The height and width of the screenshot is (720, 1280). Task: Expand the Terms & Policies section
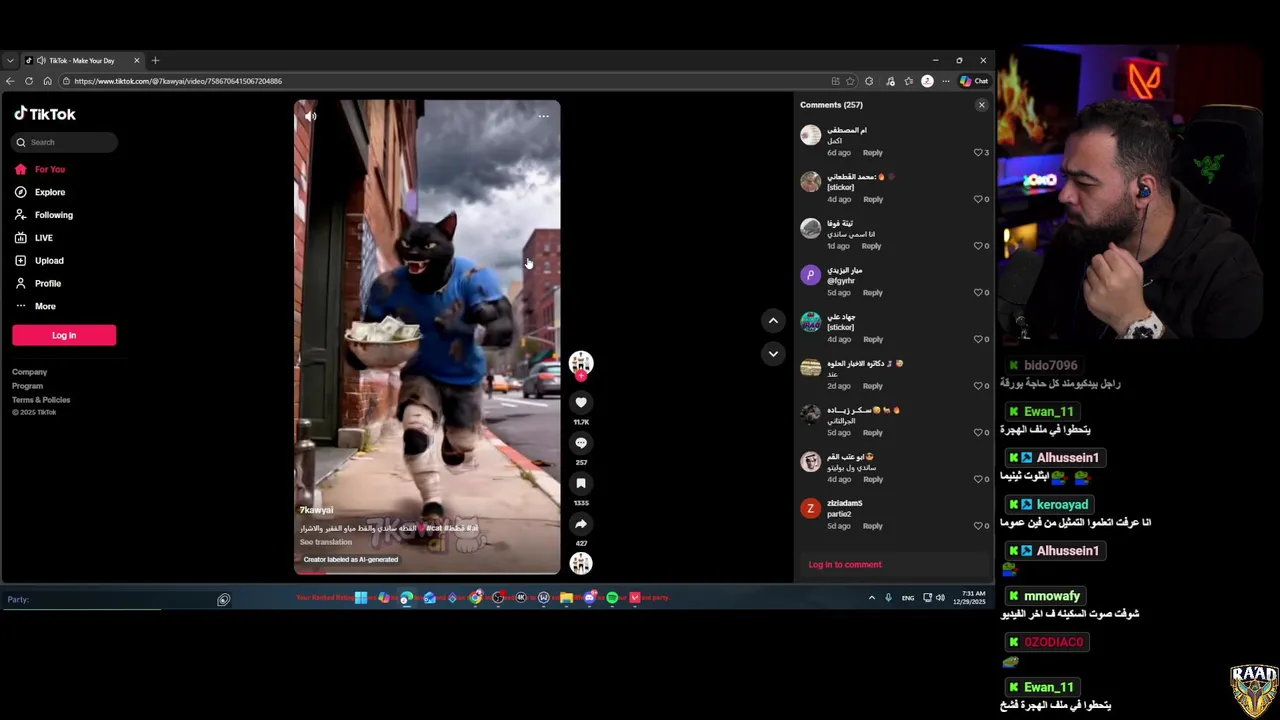[41, 400]
